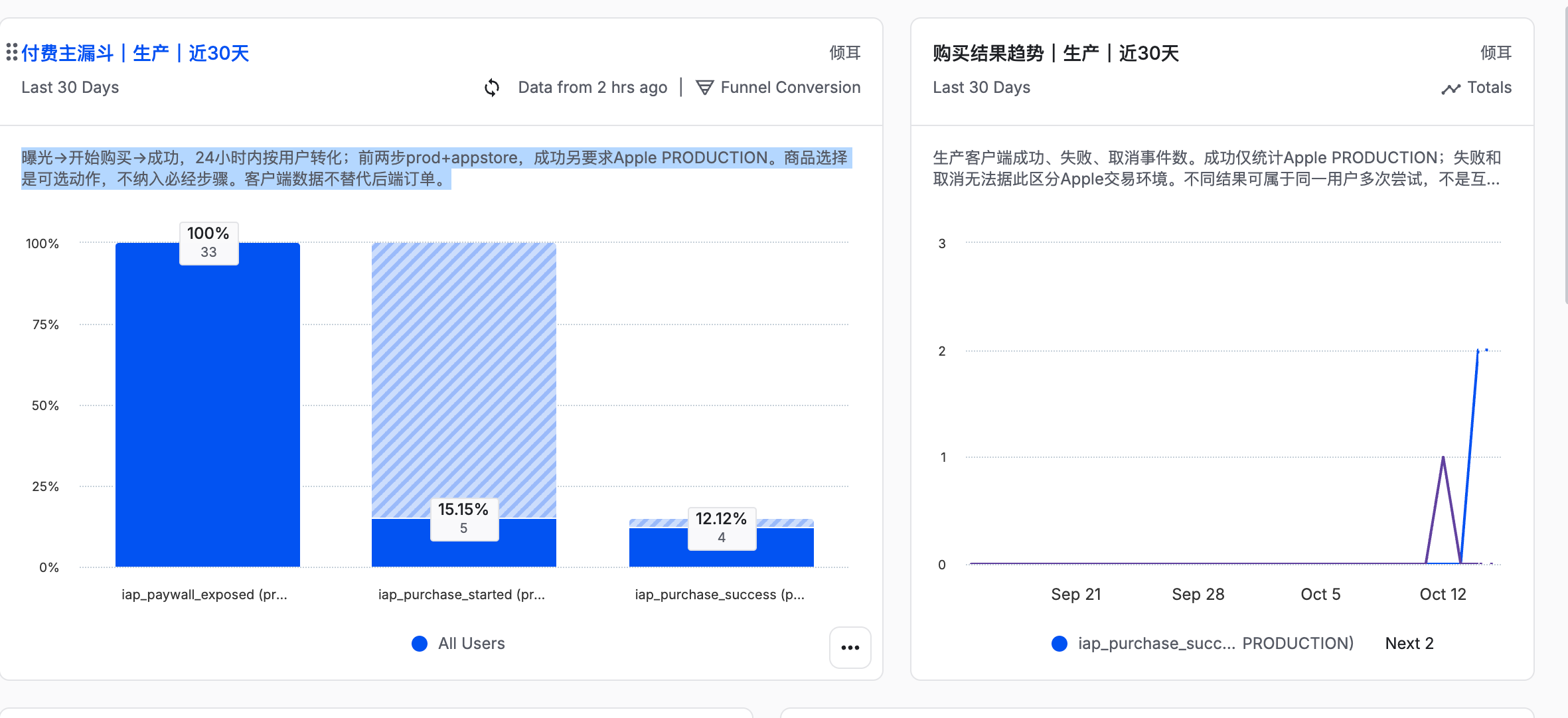This screenshot has width=1568, height=718.
Task: Open the 购买结果趋势 | 生产 | 近30天 card title
Action: tap(1056, 53)
